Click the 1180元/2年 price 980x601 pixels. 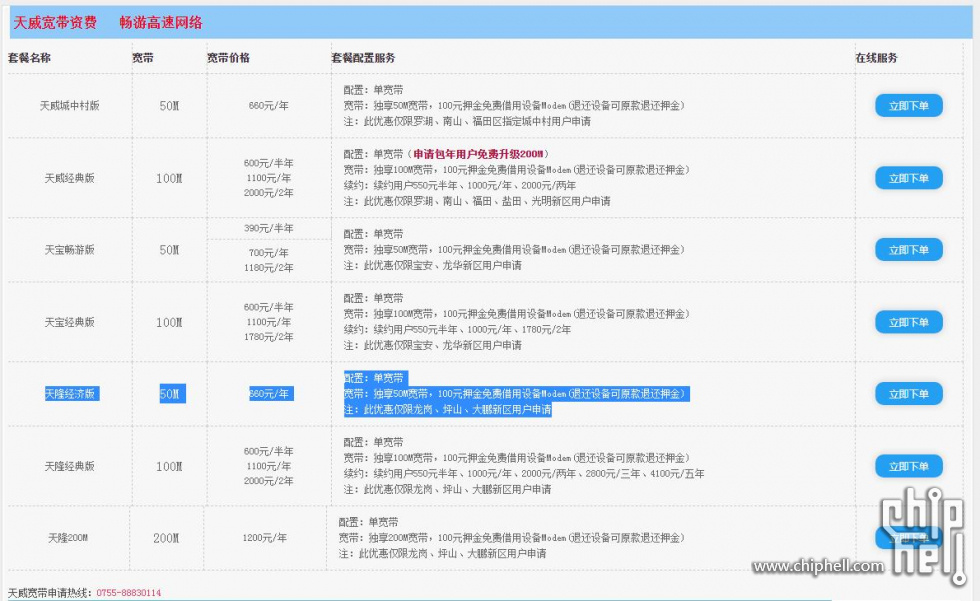pyautogui.click(x=269, y=268)
